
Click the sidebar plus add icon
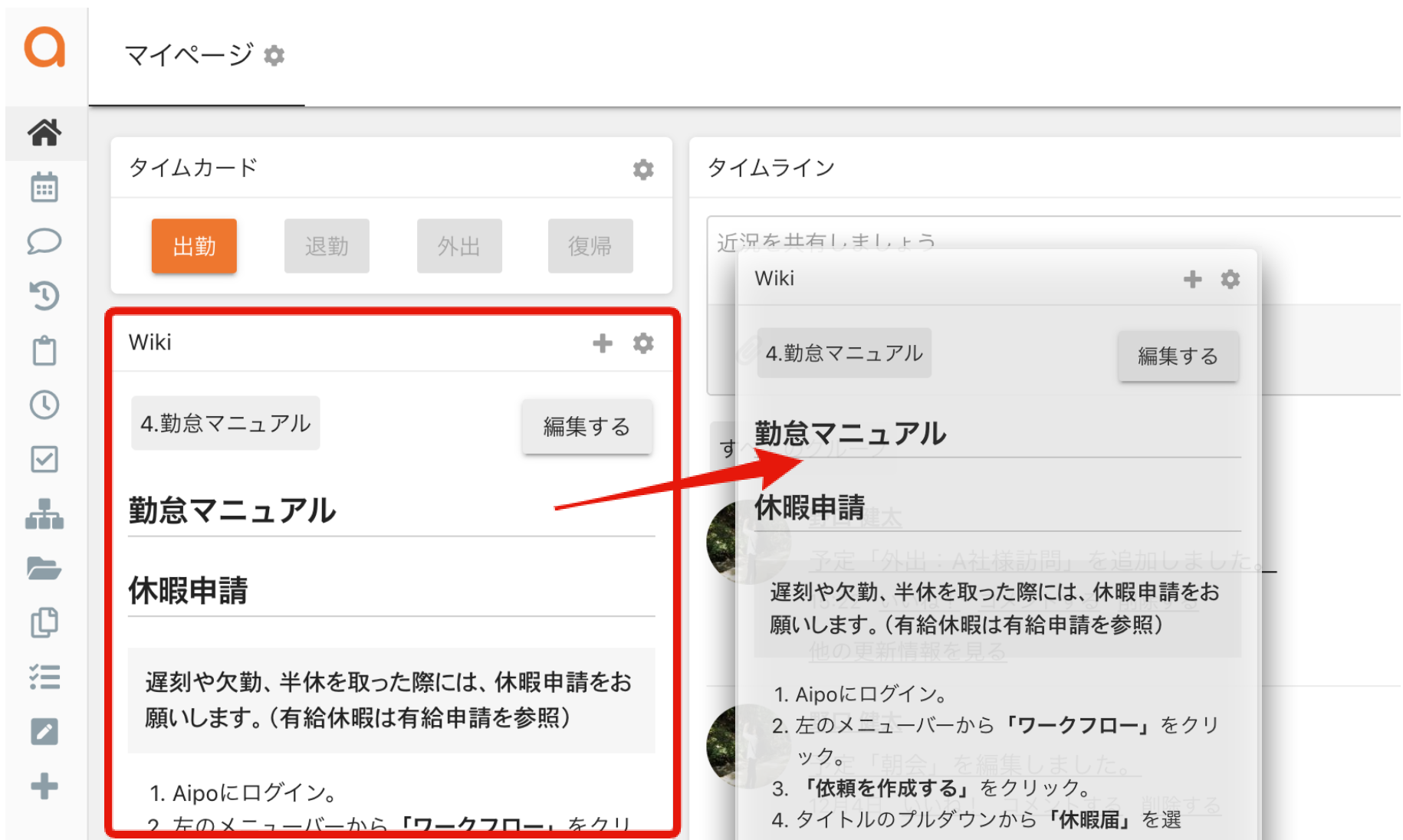click(44, 786)
